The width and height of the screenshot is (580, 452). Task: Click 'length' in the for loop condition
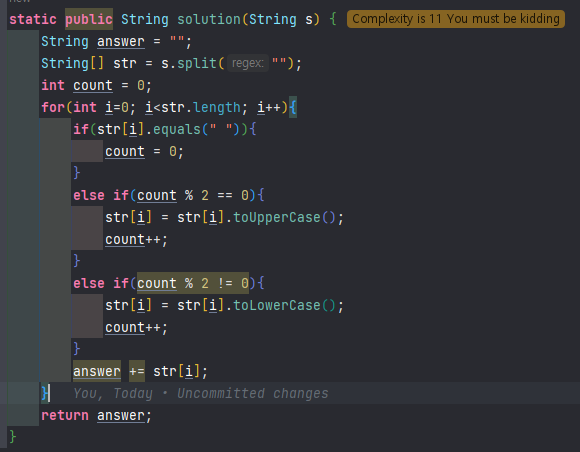[x=217, y=108]
